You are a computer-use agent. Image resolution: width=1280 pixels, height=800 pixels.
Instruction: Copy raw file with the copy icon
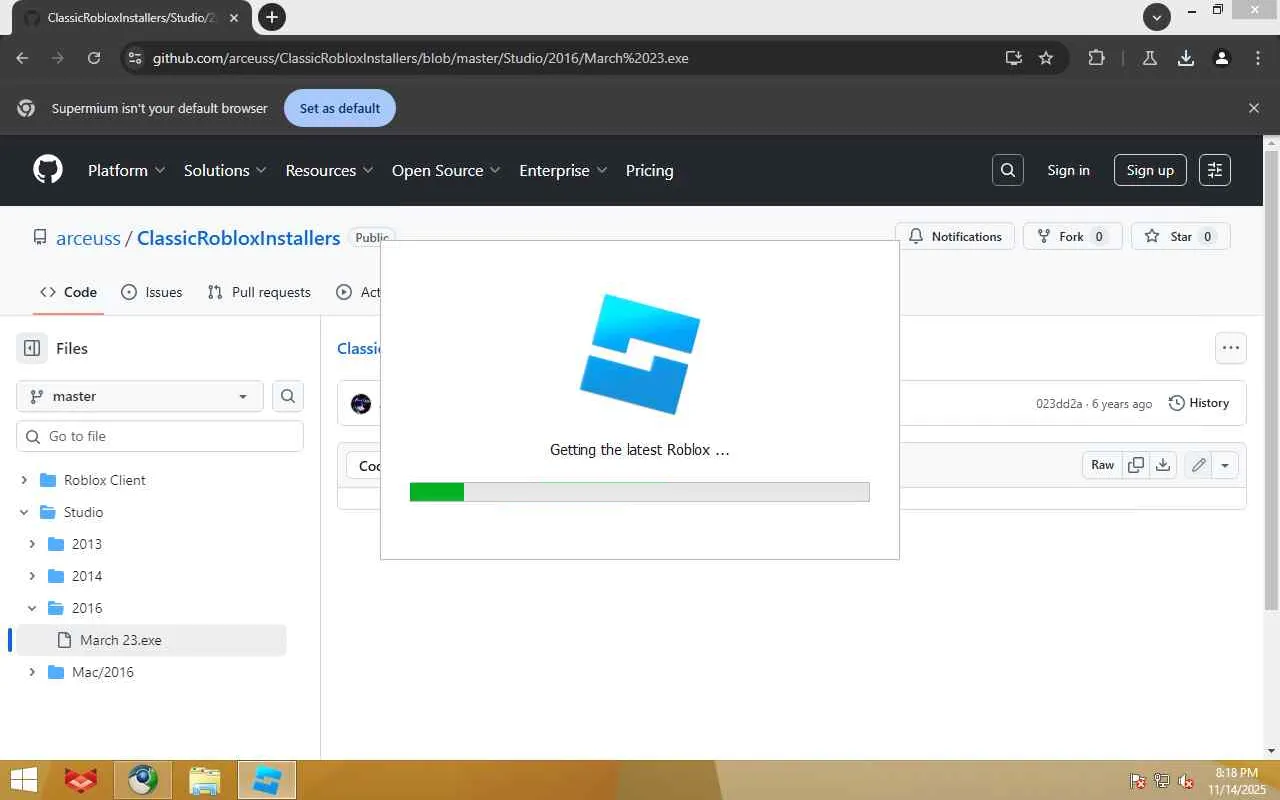(1136, 465)
